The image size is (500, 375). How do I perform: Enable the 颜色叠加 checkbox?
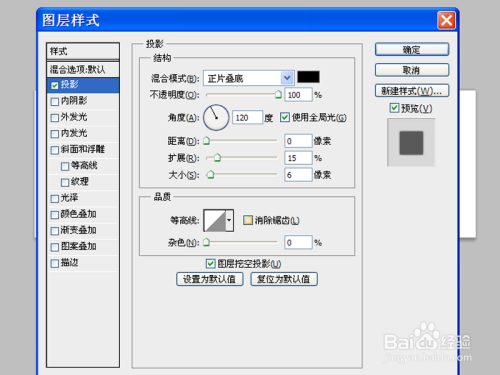click(55, 215)
